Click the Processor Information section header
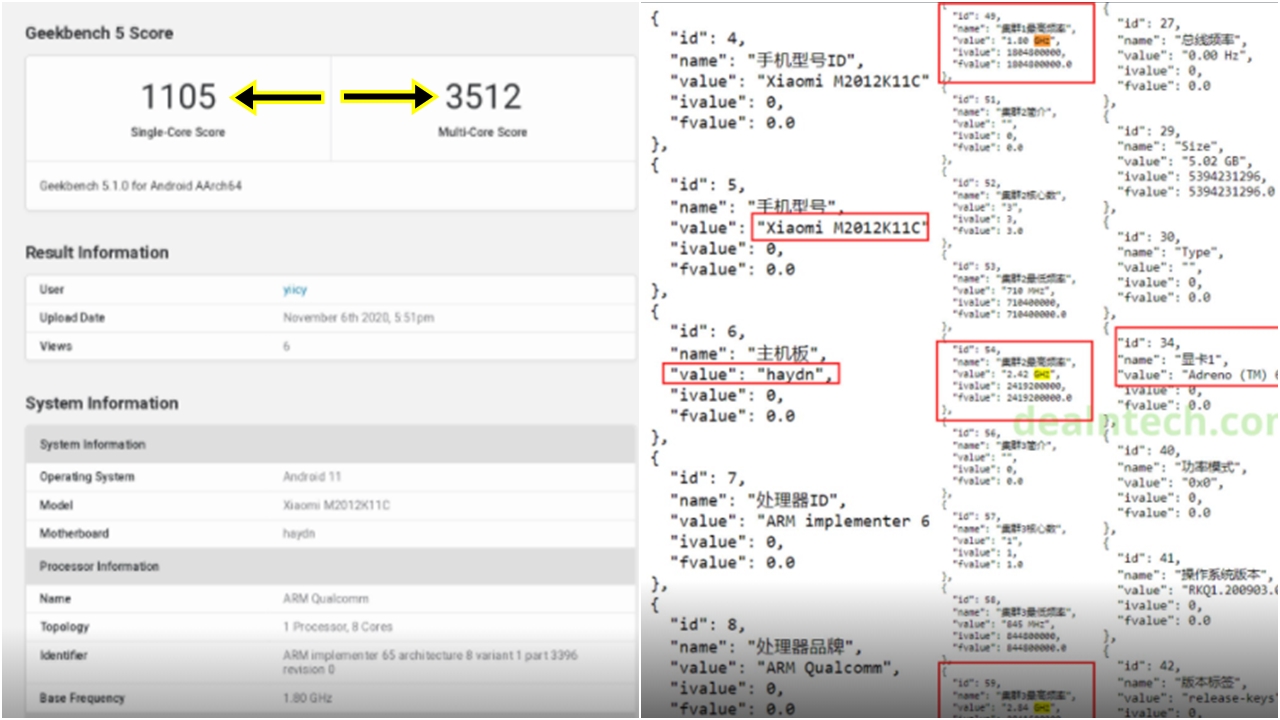 coord(99,566)
